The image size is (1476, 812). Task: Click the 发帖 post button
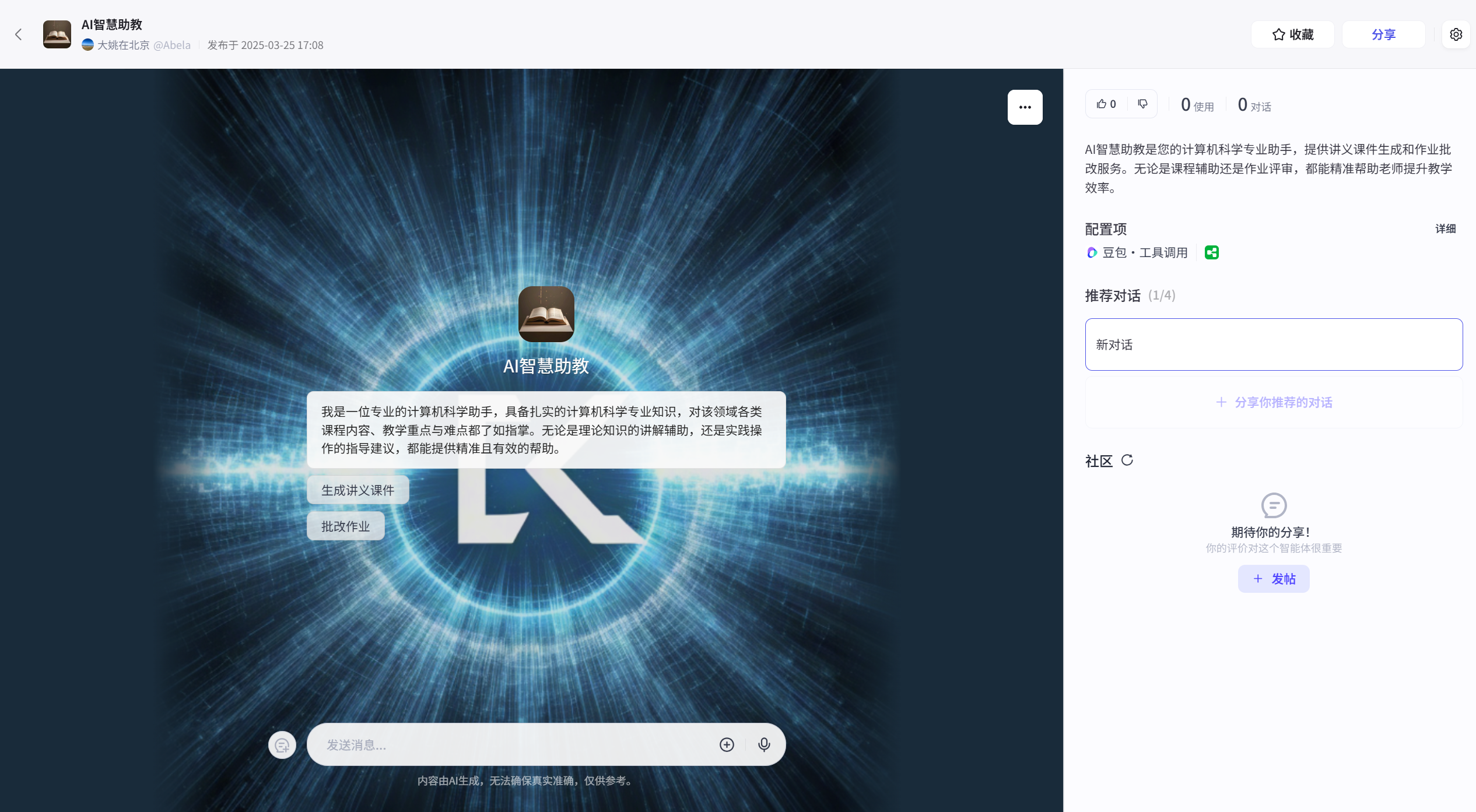[1274, 579]
